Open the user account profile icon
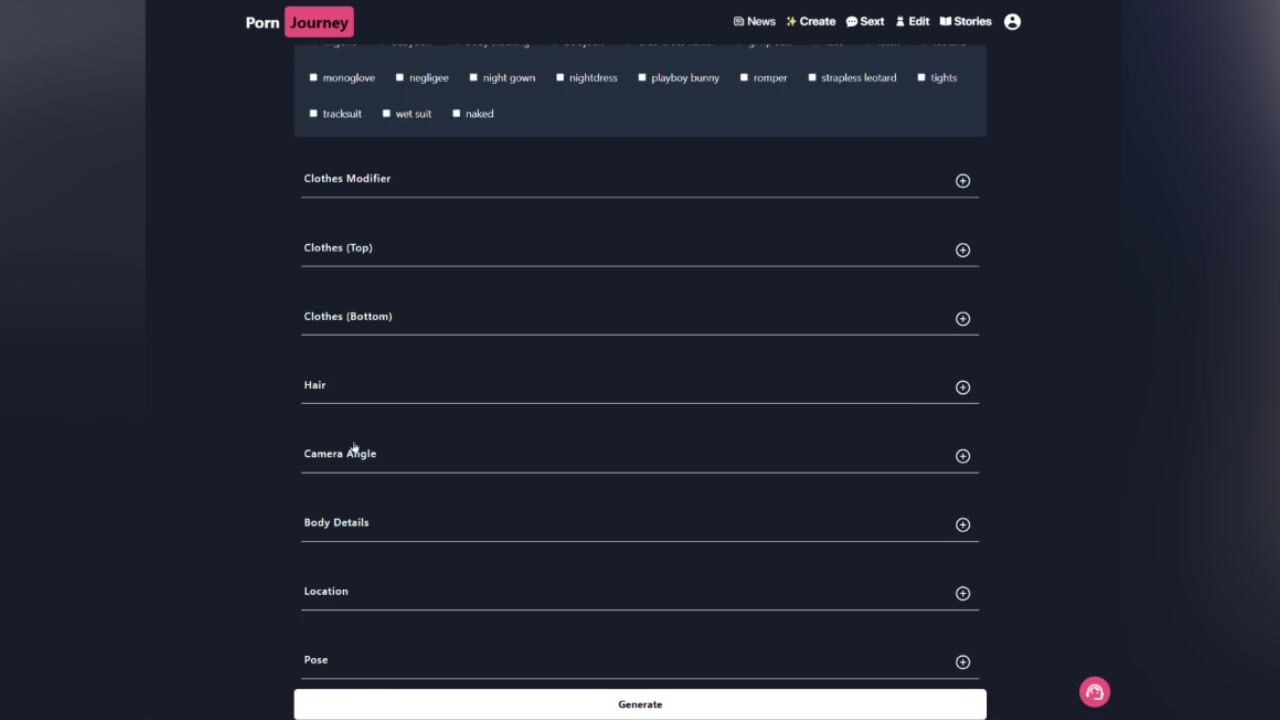The image size is (1280, 720). (1012, 22)
